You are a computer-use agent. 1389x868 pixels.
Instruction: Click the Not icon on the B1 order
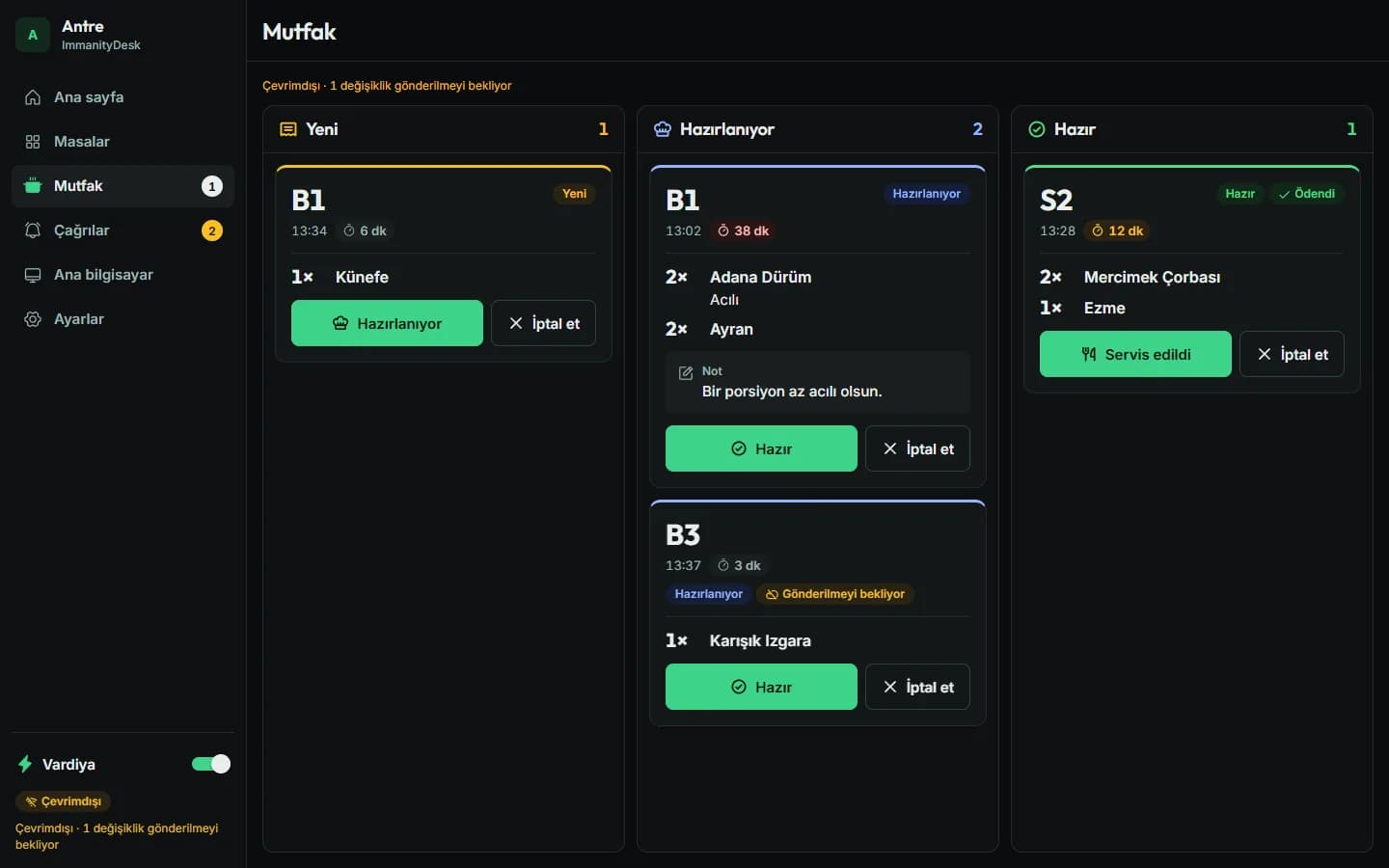(x=686, y=373)
